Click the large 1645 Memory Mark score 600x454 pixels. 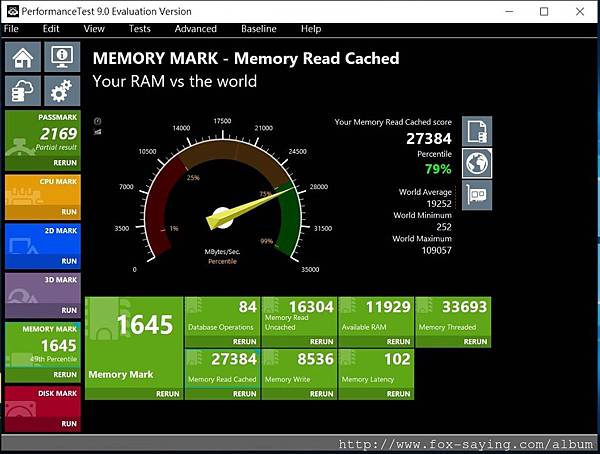145,325
